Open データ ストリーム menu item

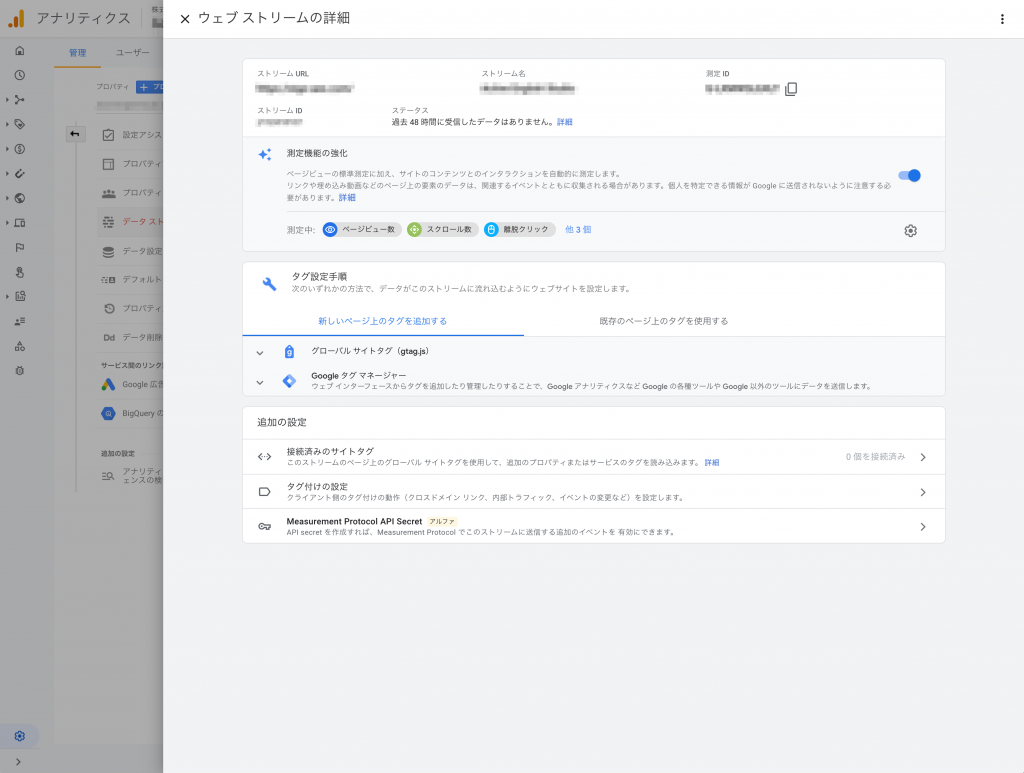[x=131, y=222]
